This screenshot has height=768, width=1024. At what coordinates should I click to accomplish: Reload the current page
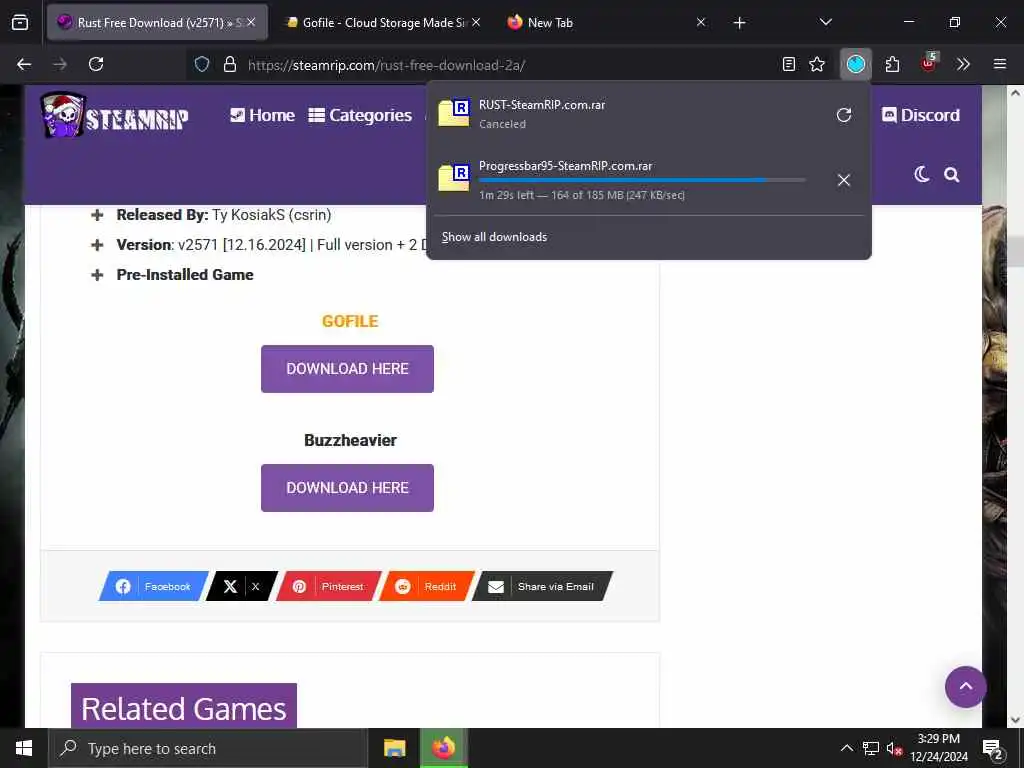[96, 64]
